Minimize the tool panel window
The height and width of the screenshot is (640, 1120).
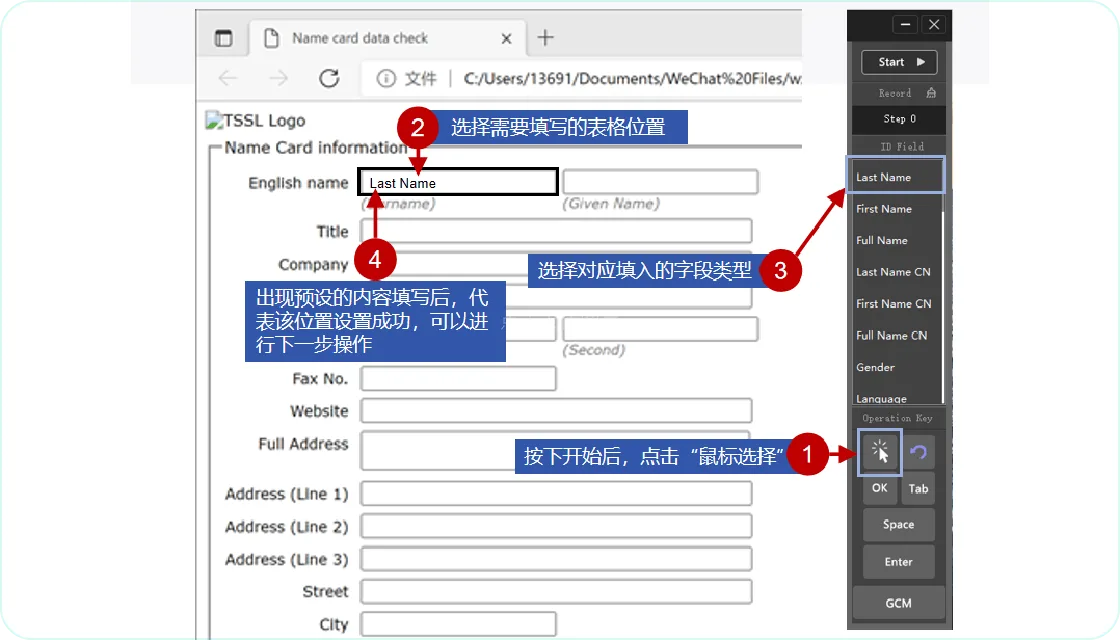pos(905,24)
